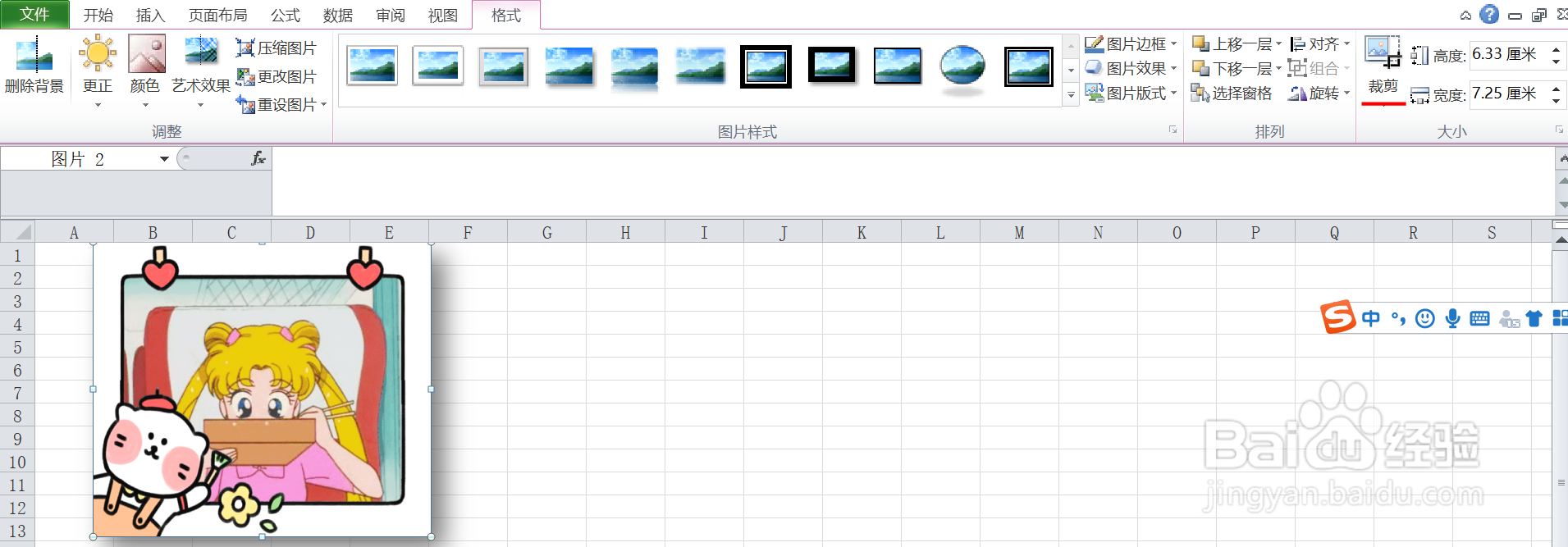Switch to the 数据 data tab

pyautogui.click(x=338, y=16)
